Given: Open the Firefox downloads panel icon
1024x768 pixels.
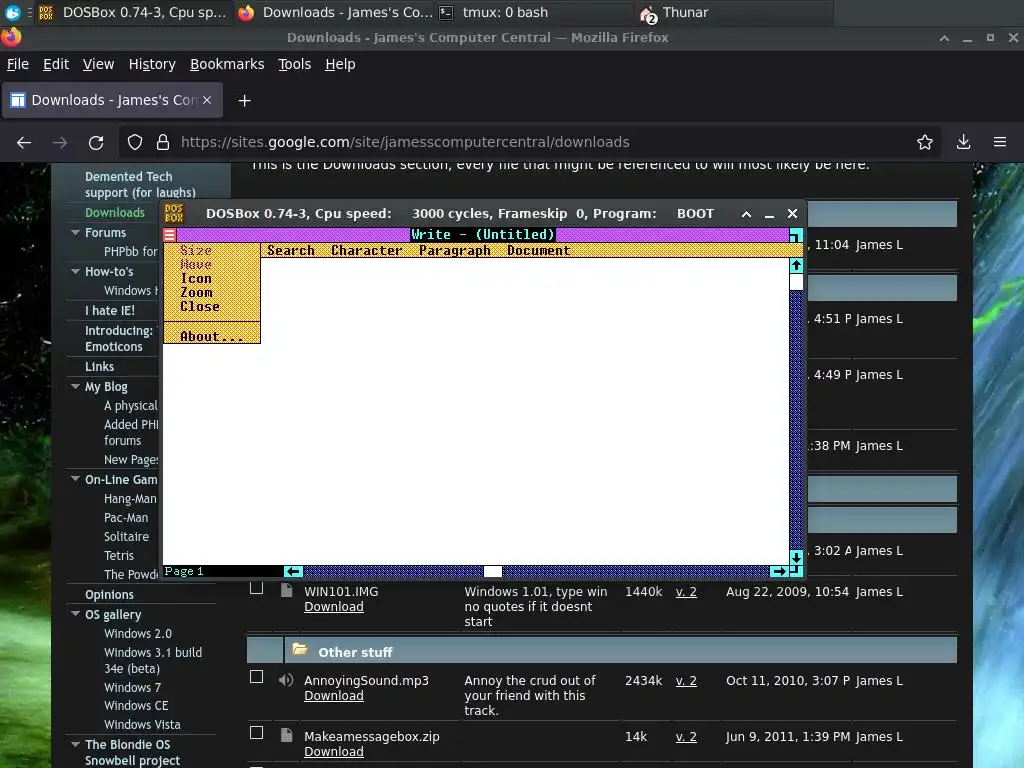Looking at the screenshot, I should click(963, 142).
